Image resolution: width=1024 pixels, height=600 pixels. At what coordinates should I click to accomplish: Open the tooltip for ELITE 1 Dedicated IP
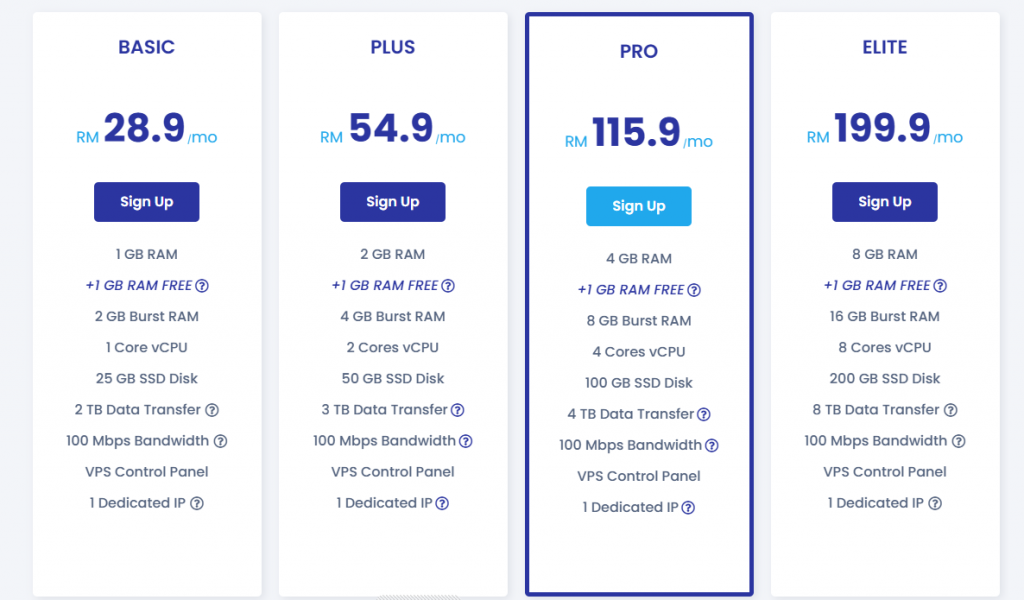pyautogui.click(x=934, y=503)
